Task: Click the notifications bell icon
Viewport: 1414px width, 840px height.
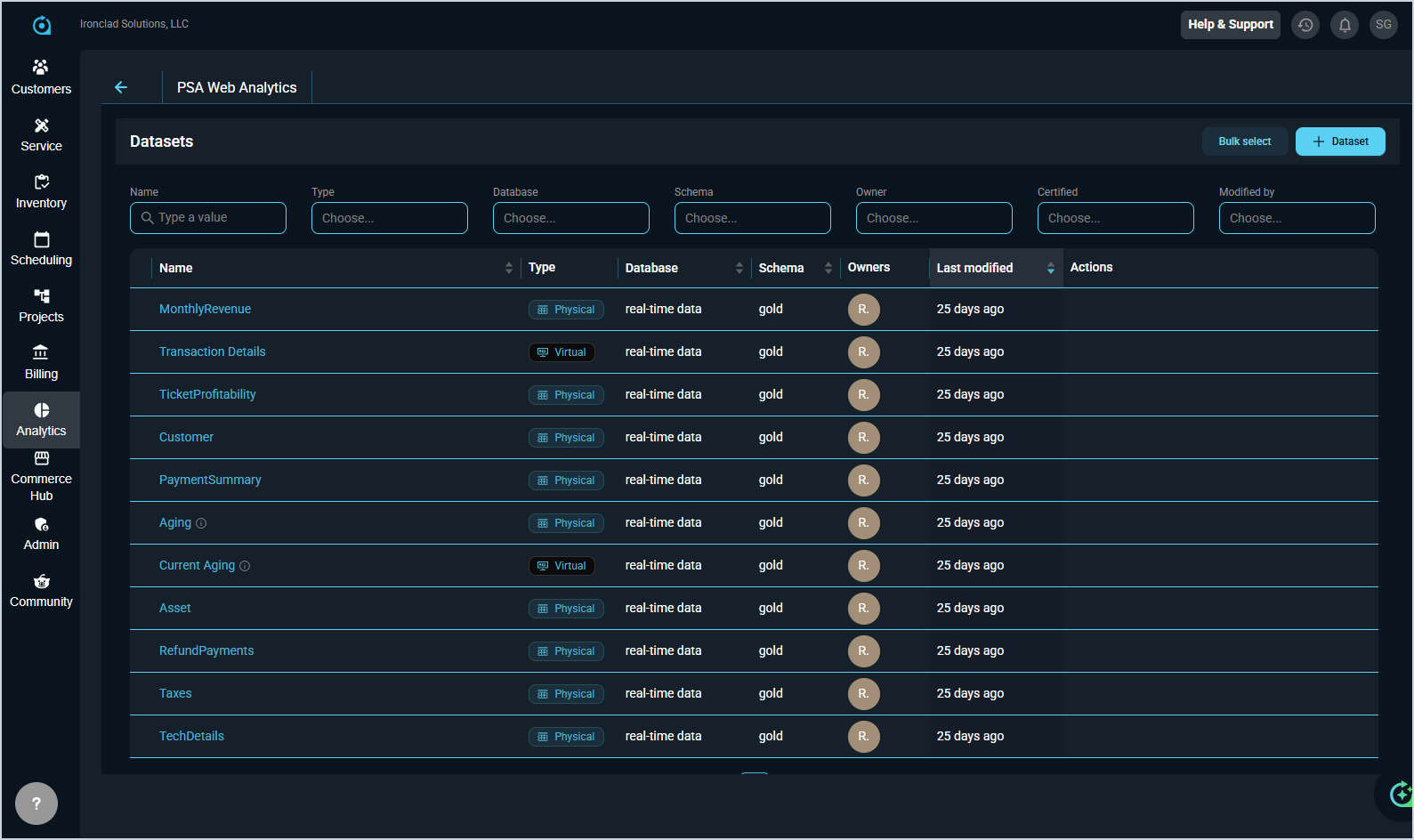Action: [1345, 25]
